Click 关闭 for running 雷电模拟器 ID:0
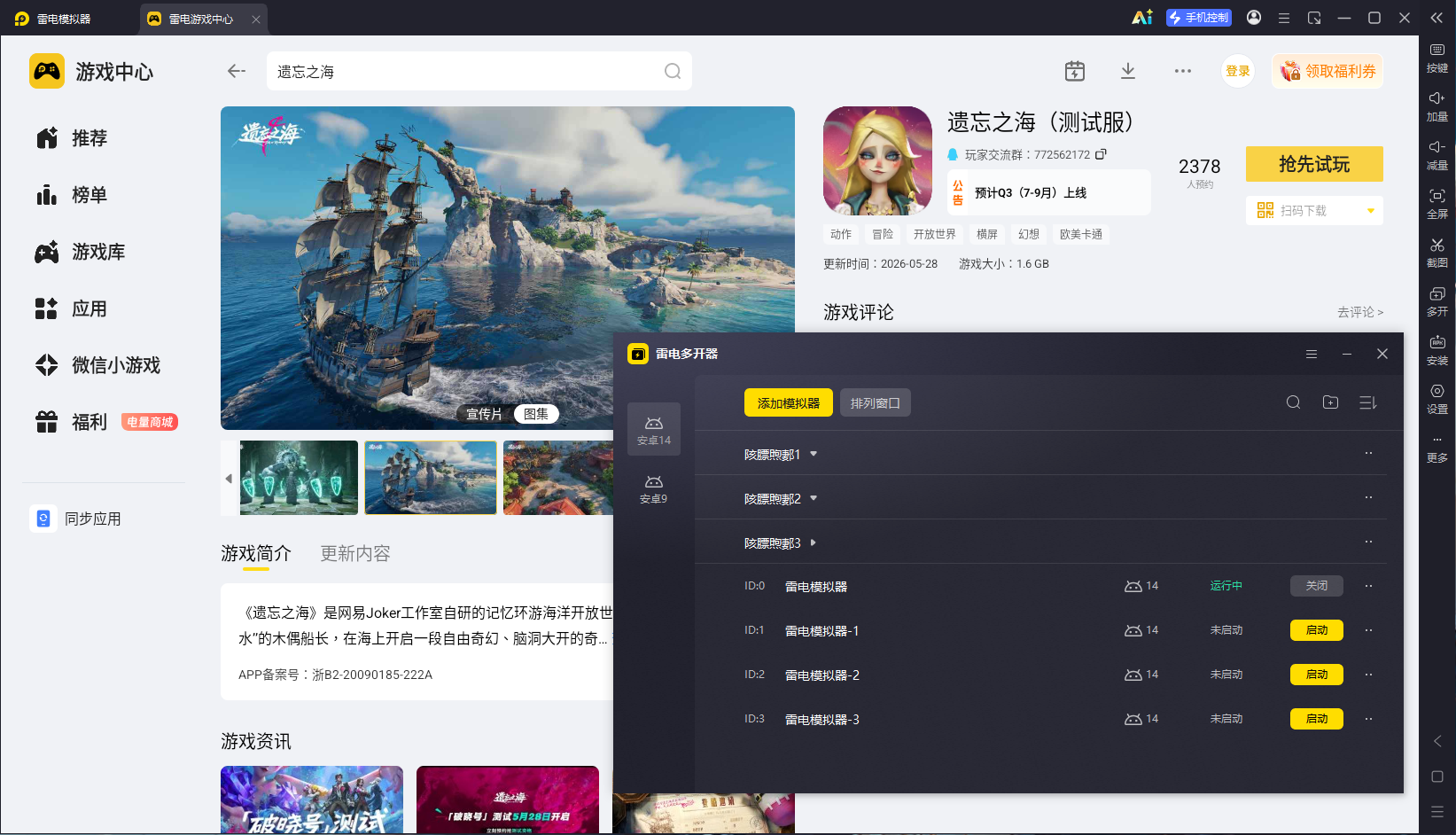The height and width of the screenshot is (835, 1456). click(1317, 586)
